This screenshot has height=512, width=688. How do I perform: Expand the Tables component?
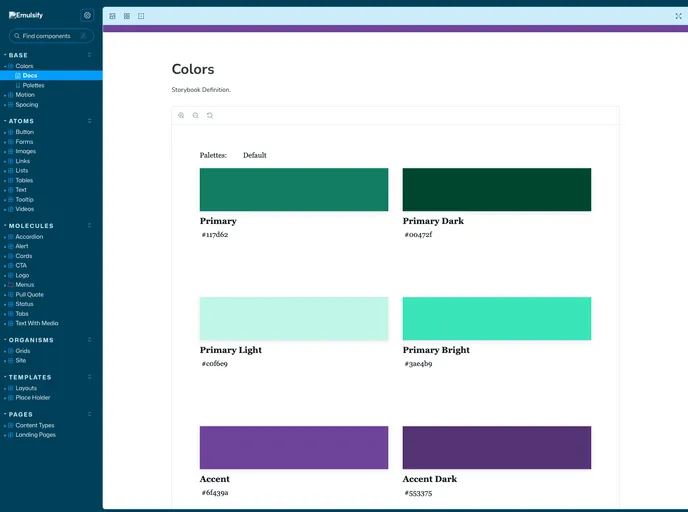click(24, 180)
